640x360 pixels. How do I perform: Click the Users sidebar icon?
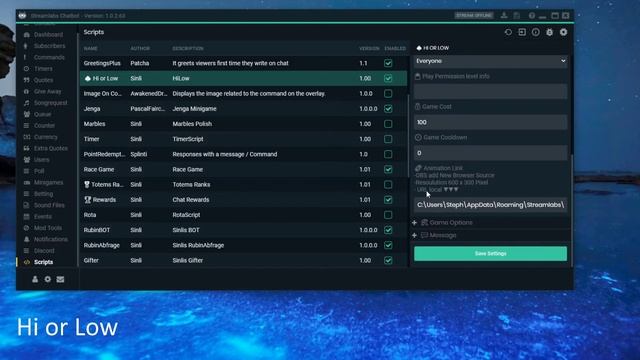click(x=27, y=160)
